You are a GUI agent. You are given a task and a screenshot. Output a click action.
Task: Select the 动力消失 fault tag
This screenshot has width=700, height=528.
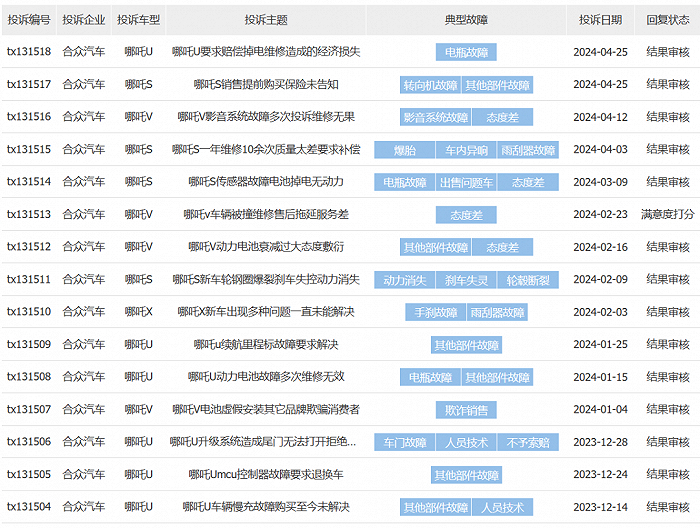coord(404,280)
